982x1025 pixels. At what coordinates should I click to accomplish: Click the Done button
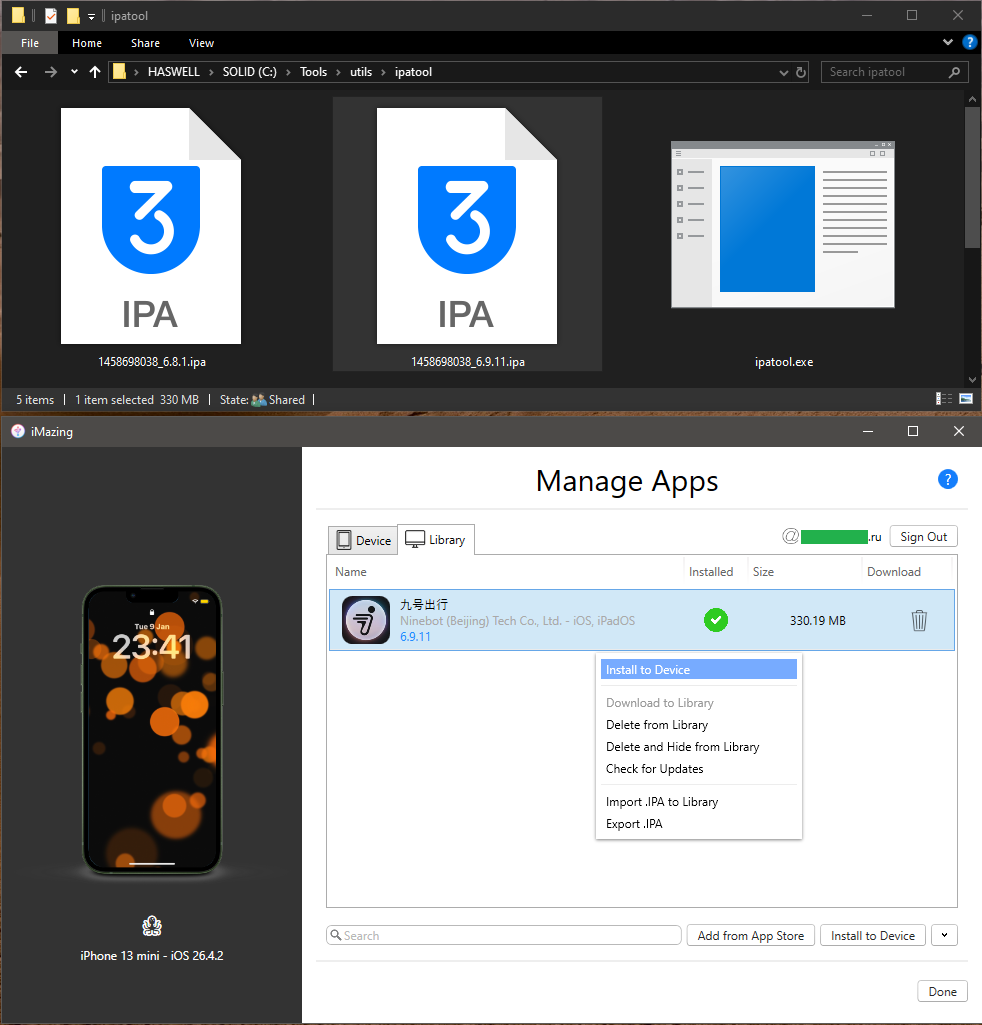(942, 992)
